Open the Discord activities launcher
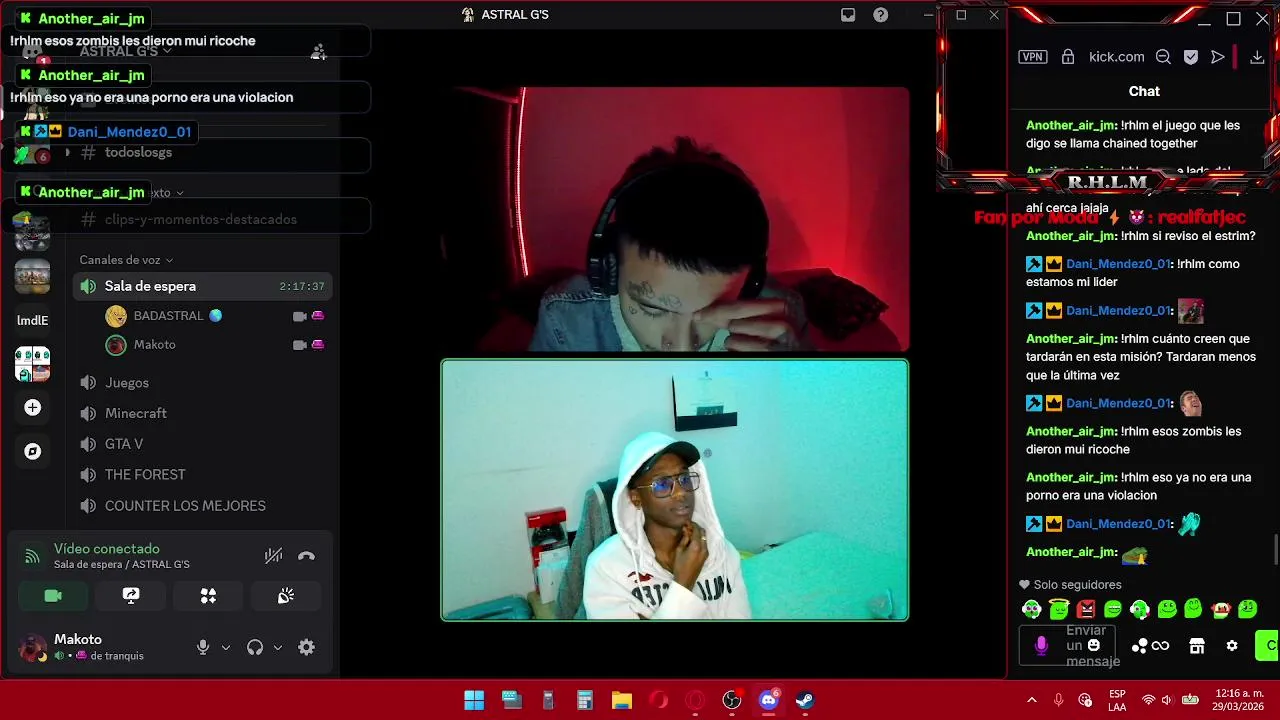This screenshot has width=1280, height=720. point(208,596)
